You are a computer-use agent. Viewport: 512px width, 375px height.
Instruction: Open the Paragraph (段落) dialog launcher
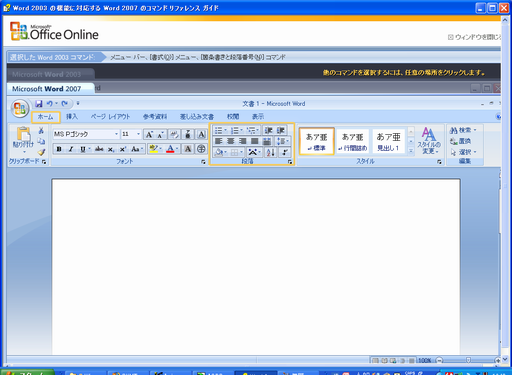pos(290,162)
